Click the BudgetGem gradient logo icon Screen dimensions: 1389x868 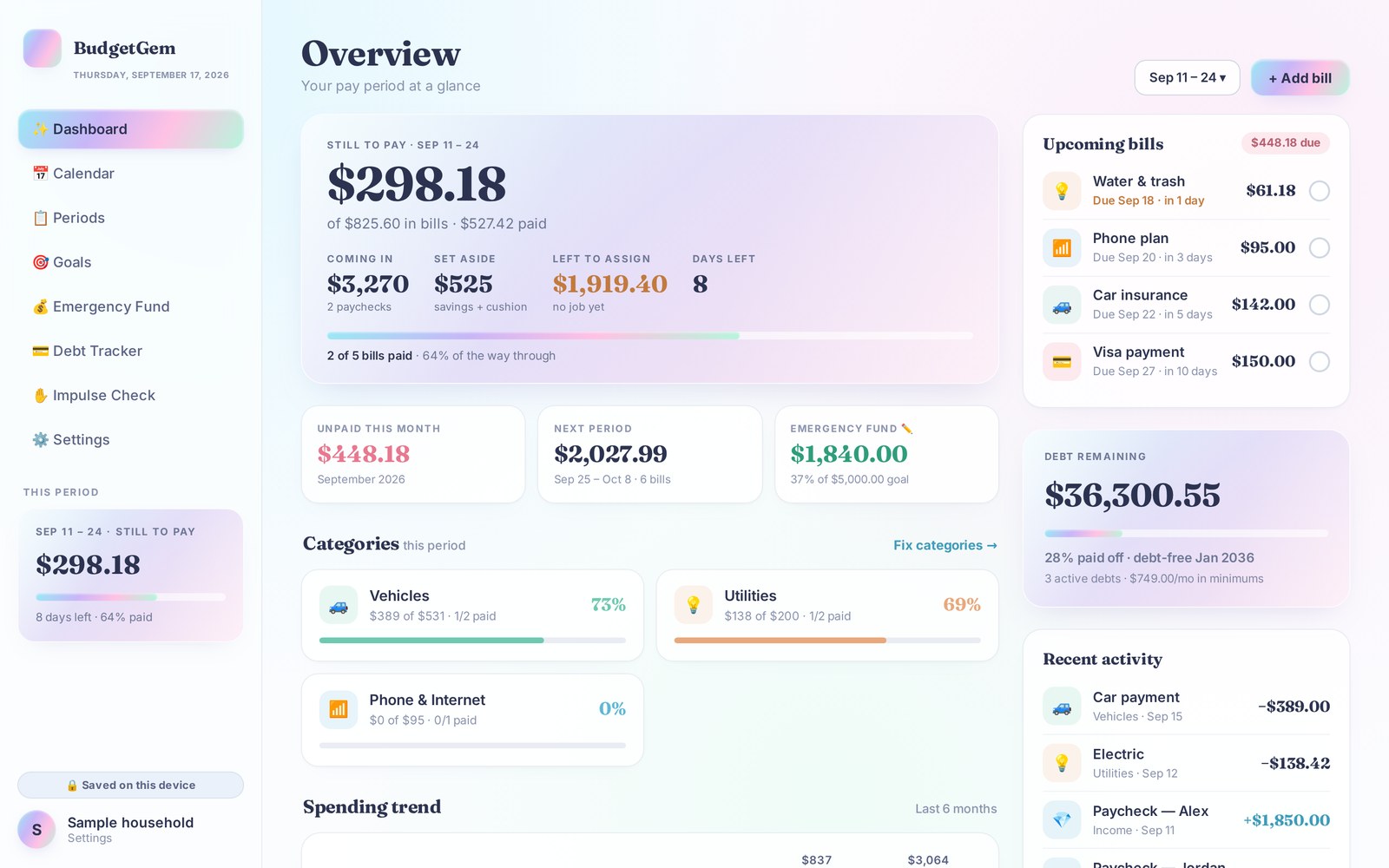coord(42,49)
